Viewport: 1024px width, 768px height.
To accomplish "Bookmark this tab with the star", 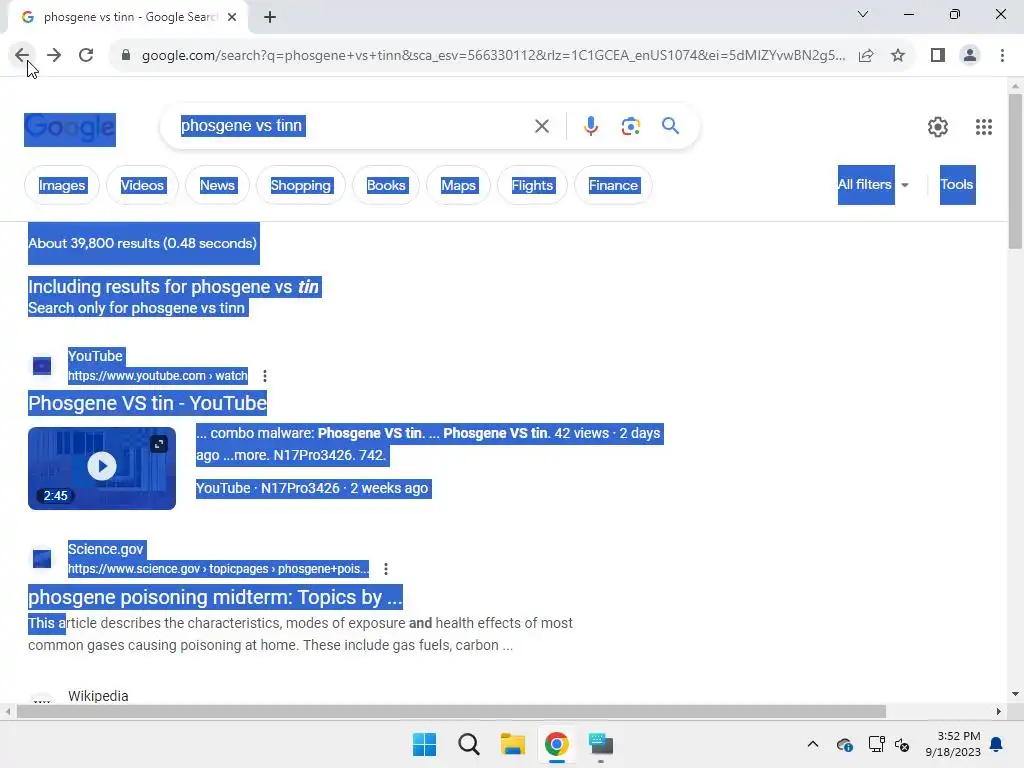I will [x=898, y=56].
